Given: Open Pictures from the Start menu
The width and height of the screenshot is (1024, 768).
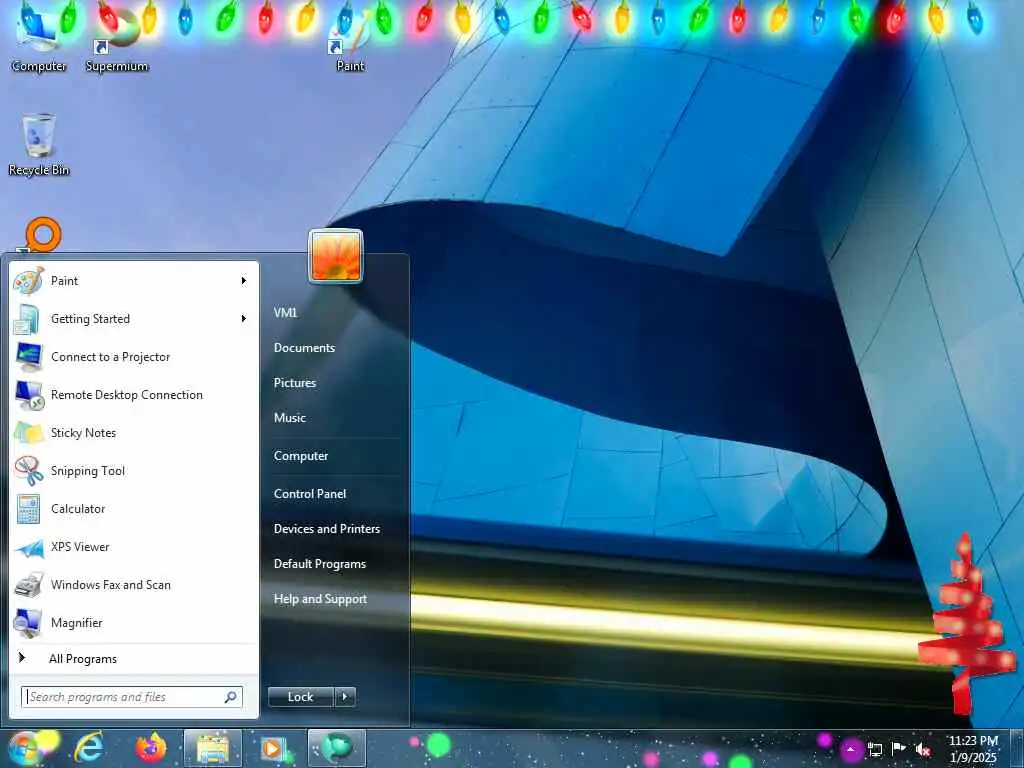Looking at the screenshot, I should (295, 383).
